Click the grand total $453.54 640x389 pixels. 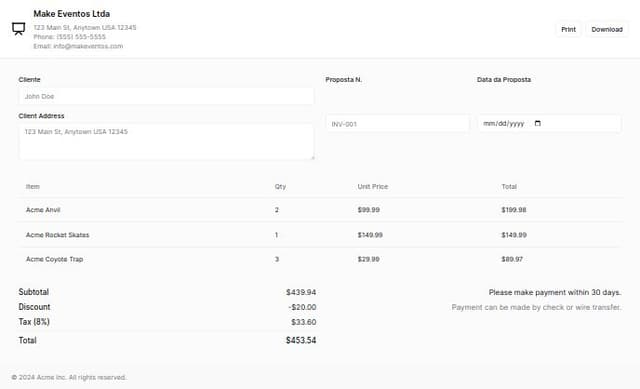301,340
